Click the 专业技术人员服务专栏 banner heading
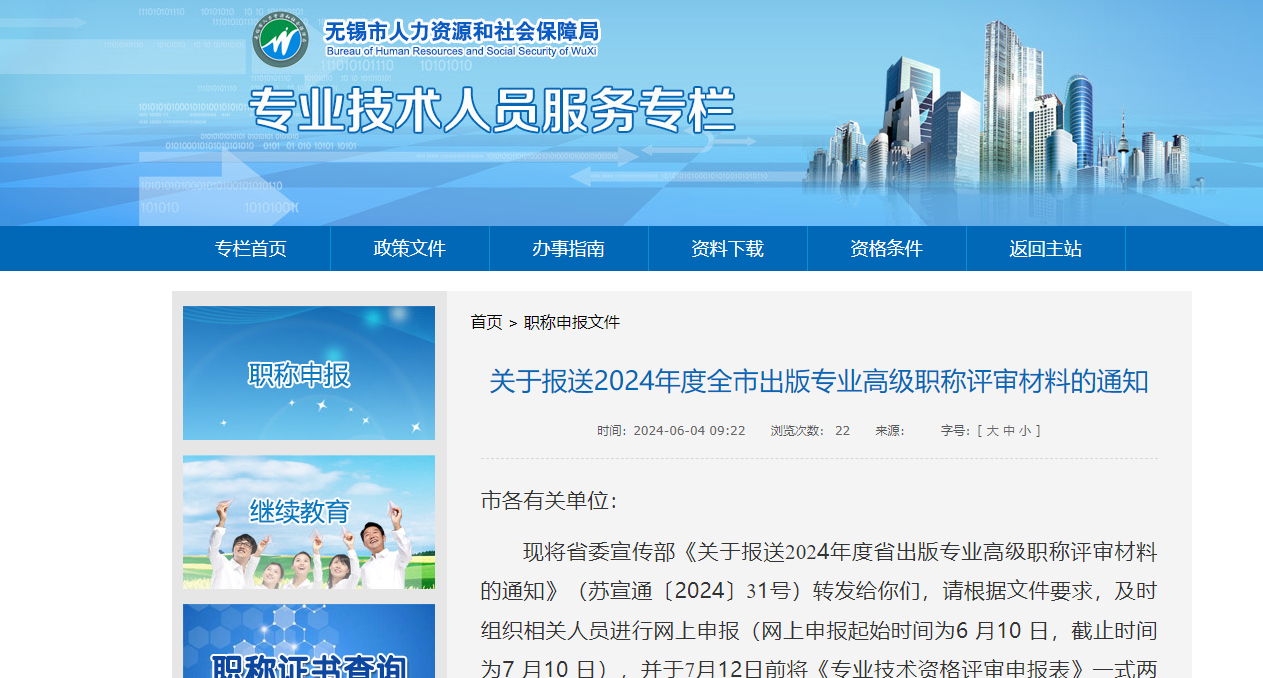Image resolution: width=1263 pixels, height=678 pixels. [x=492, y=110]
